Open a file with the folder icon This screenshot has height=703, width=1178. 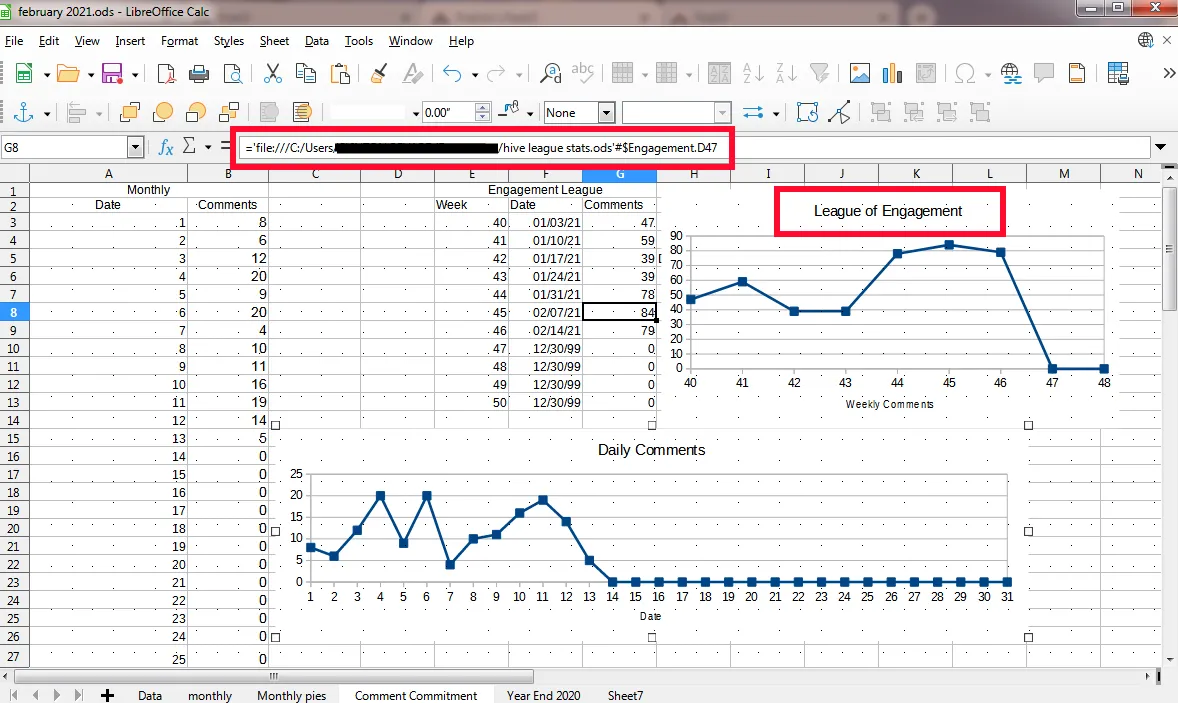(68, 73)
